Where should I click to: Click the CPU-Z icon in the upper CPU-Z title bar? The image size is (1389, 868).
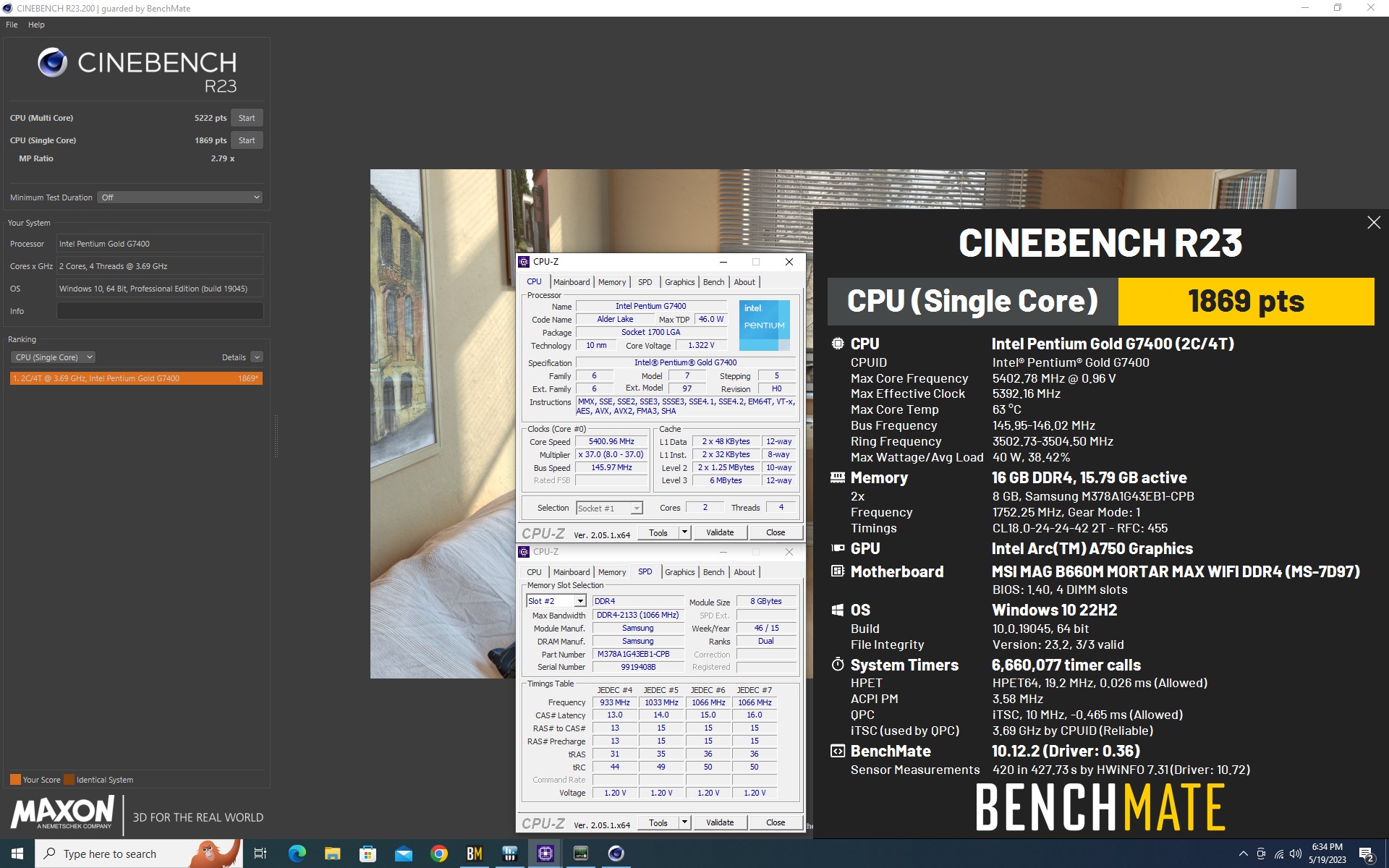coord(524,262)
